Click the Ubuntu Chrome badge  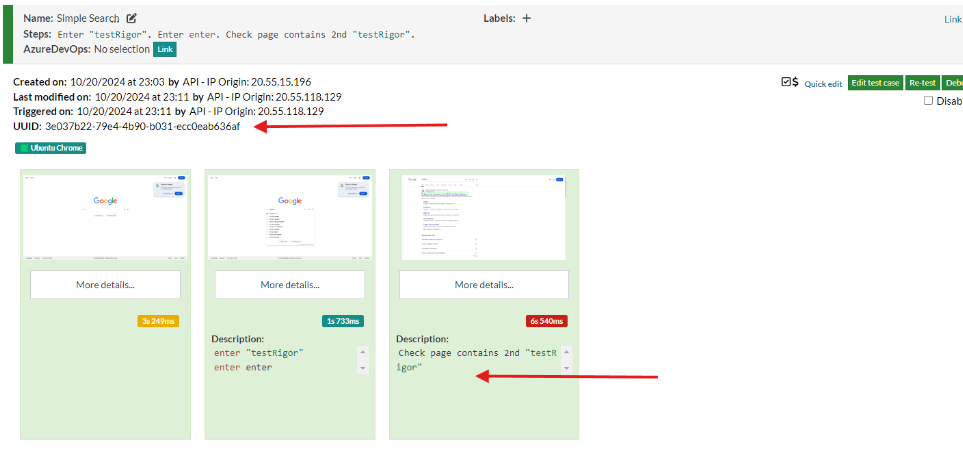(50, 148)
